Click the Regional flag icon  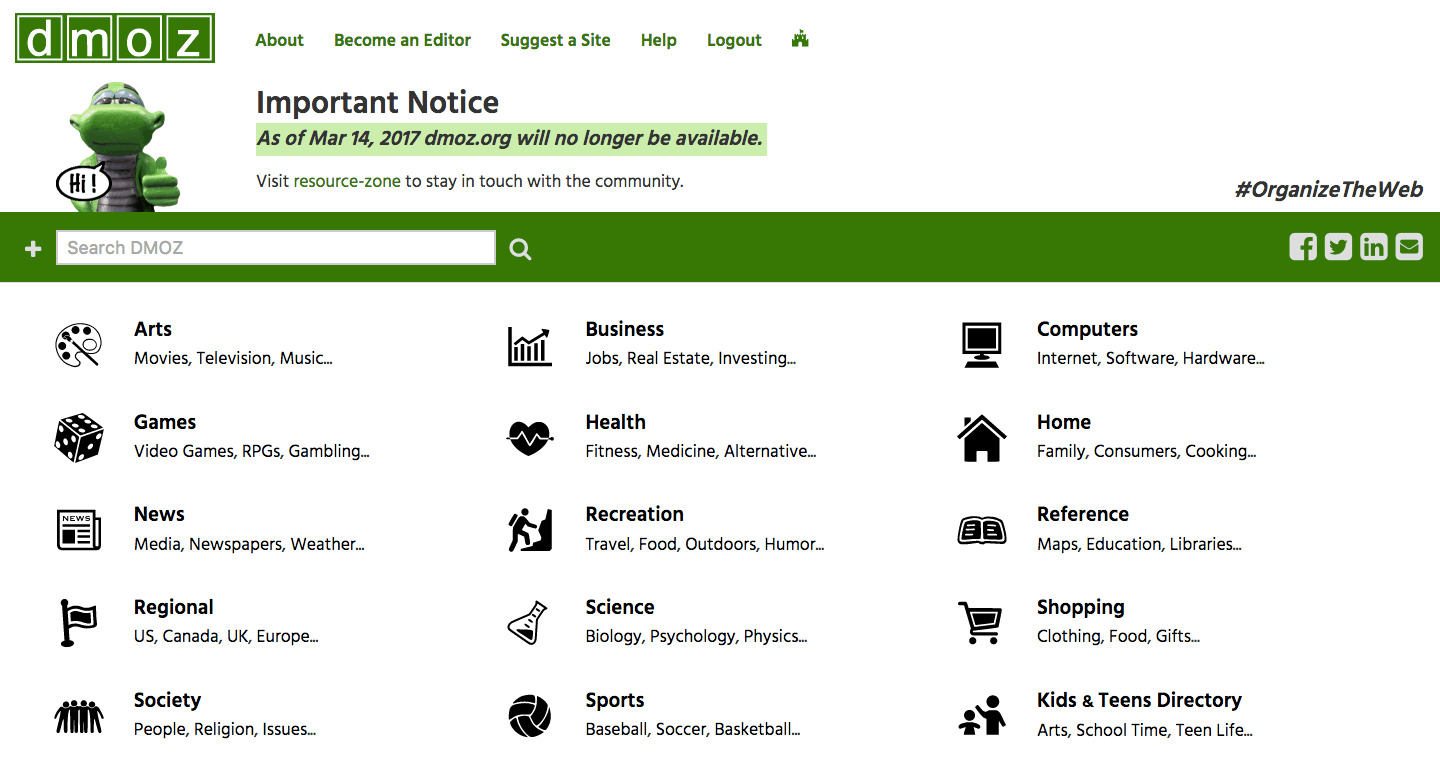[78, 623]
